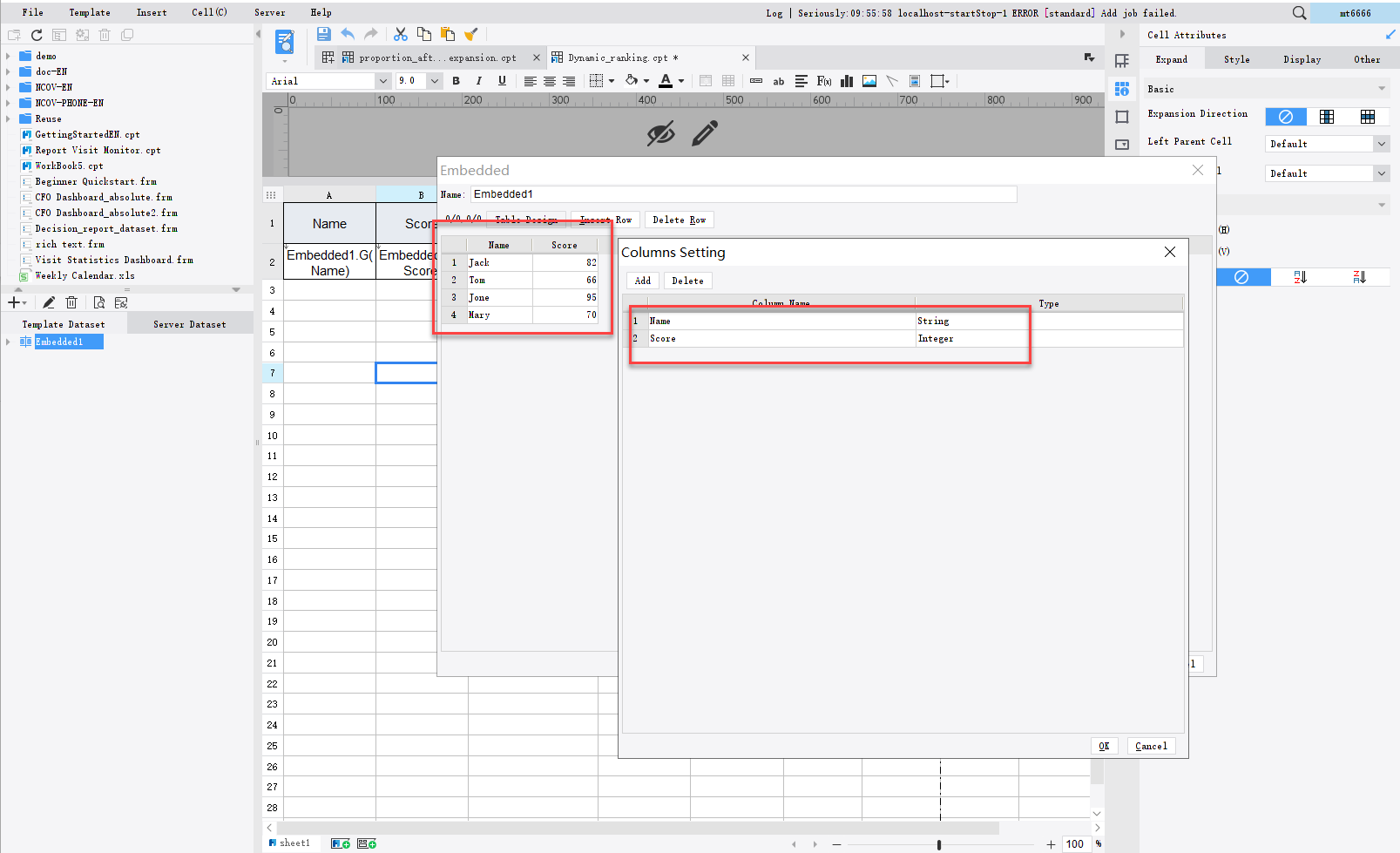Open the template preview icon
This screenshot has height=853, width=1400.
tap(285, 41)
